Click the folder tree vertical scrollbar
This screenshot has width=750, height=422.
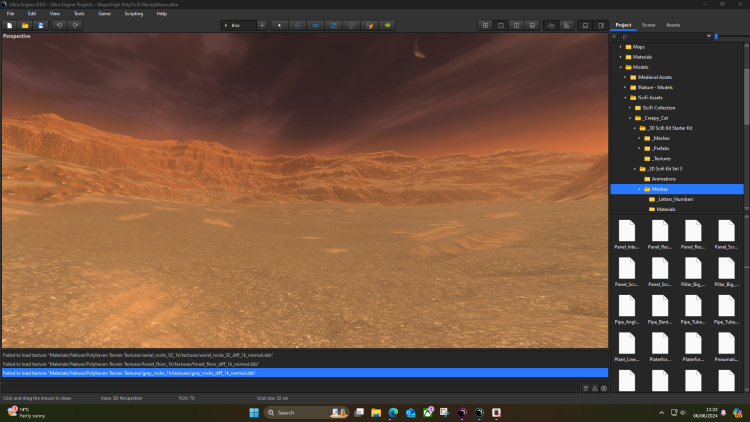(746, 96)
